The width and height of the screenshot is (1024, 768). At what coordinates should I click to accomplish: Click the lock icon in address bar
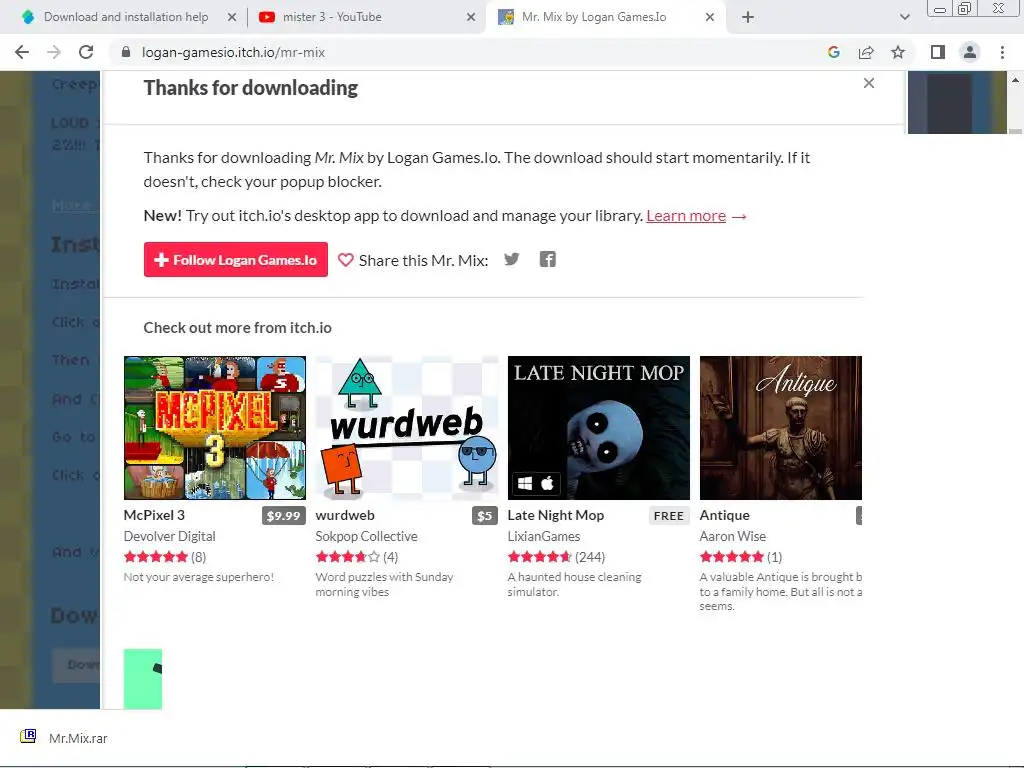coord(126,52)
